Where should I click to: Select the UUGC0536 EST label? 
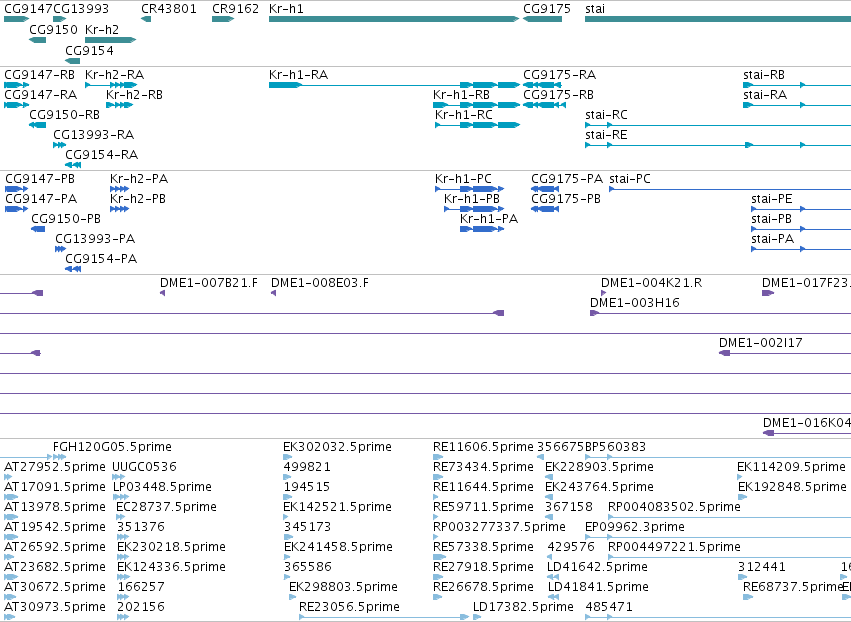(144, 467)
